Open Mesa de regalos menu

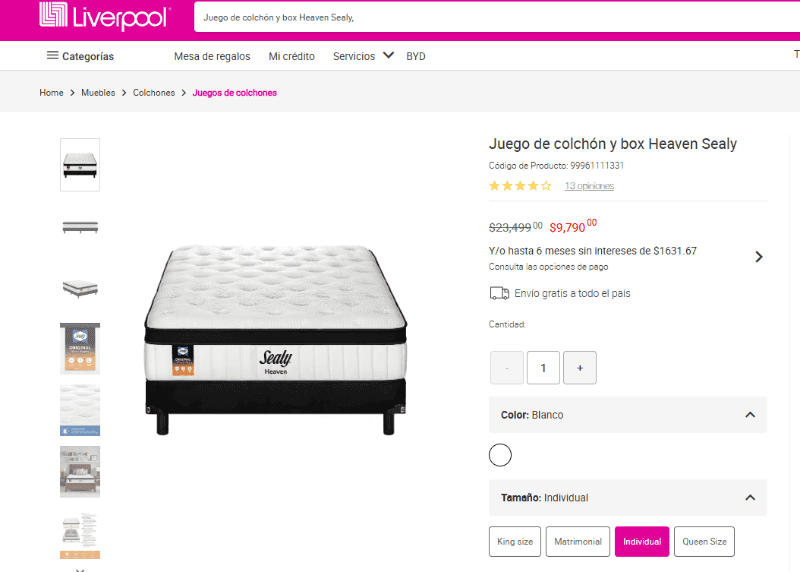(212, 56)
